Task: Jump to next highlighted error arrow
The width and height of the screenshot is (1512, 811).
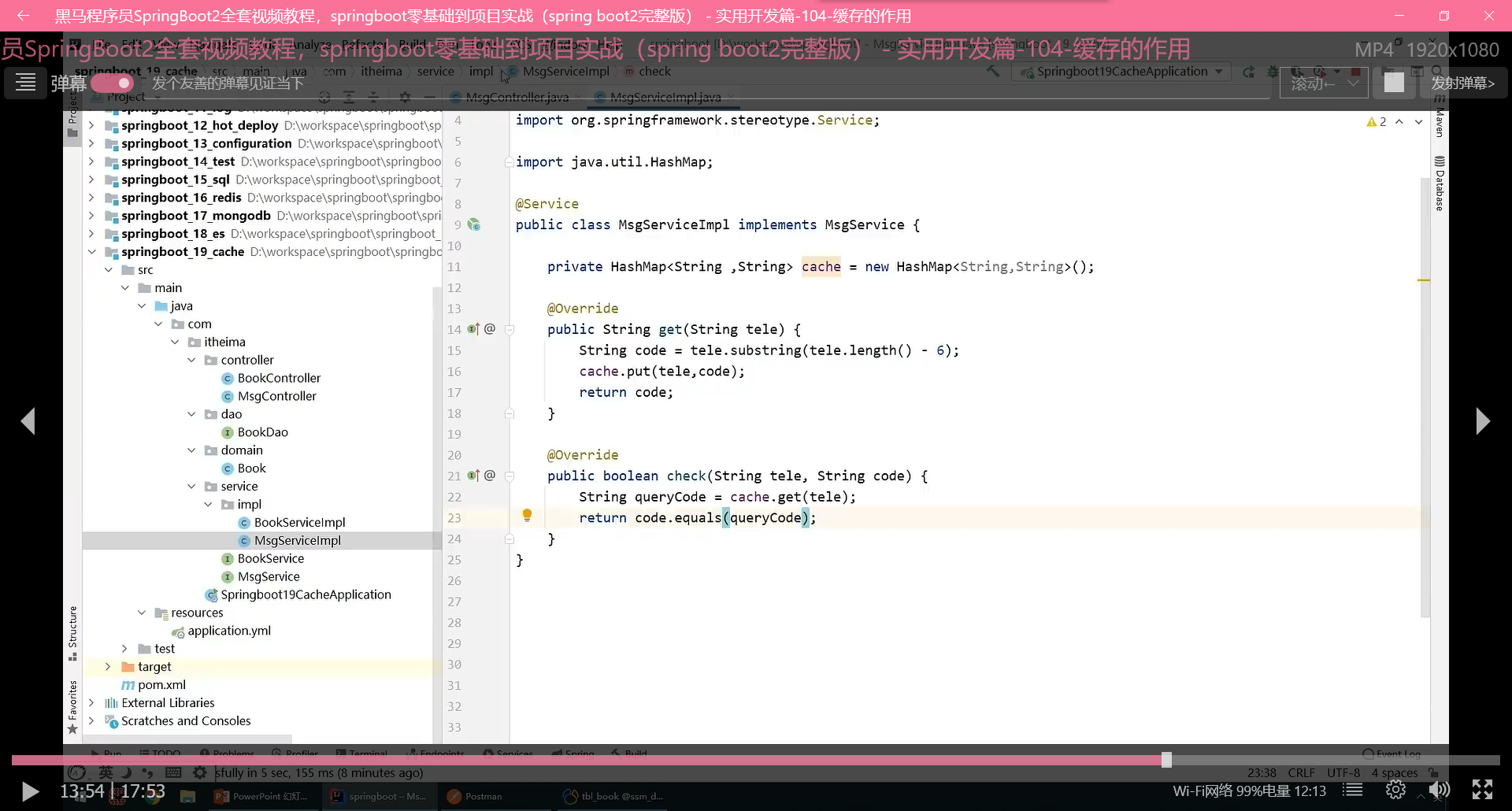Action: 1418,121
